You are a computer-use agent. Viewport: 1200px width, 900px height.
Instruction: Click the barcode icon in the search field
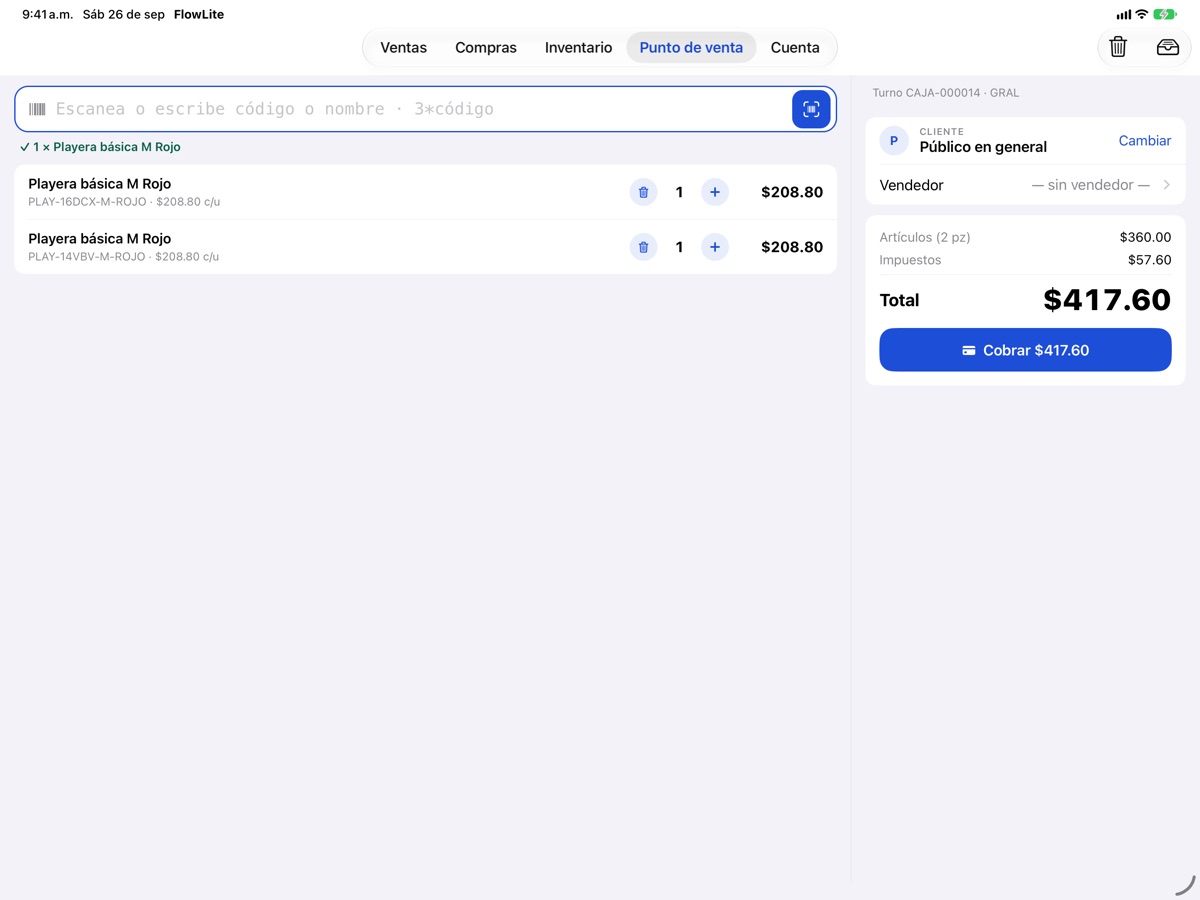coord(37,109)
